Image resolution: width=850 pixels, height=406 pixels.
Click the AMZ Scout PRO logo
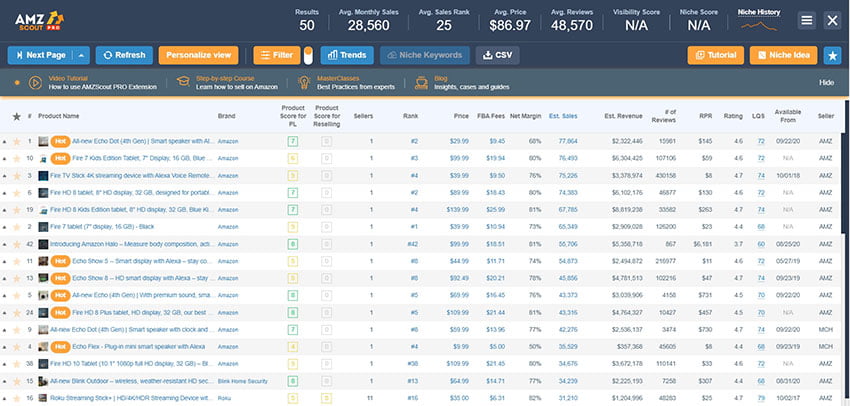tap(40, 21)
